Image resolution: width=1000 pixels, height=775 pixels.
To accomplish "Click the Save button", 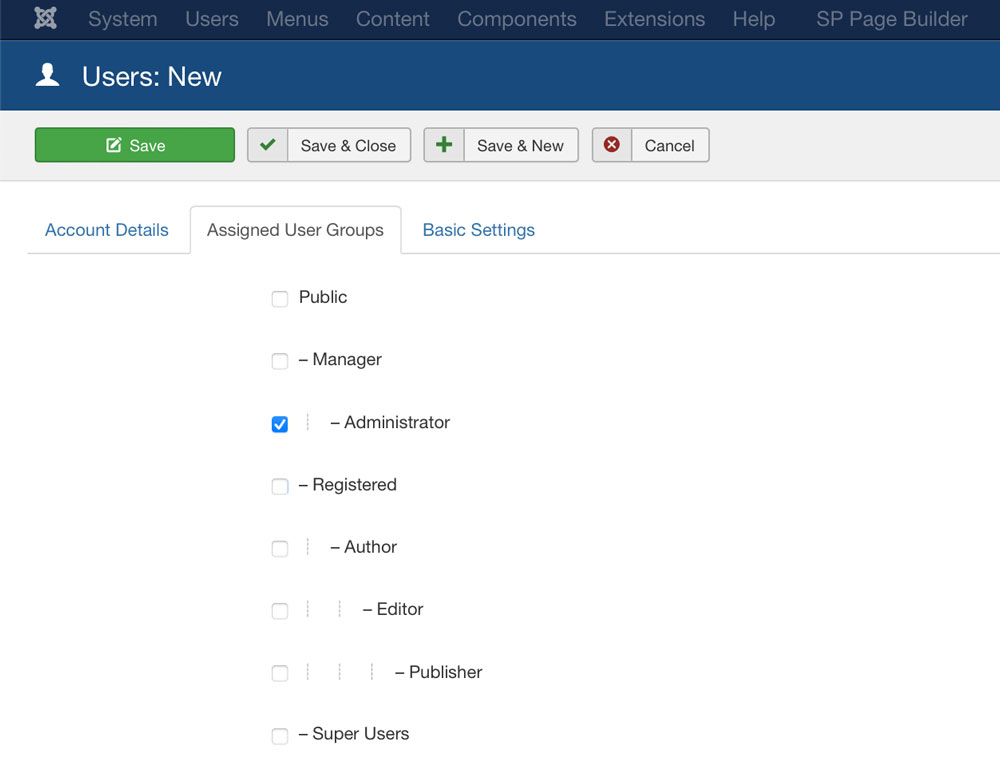I will pos(134,144).
